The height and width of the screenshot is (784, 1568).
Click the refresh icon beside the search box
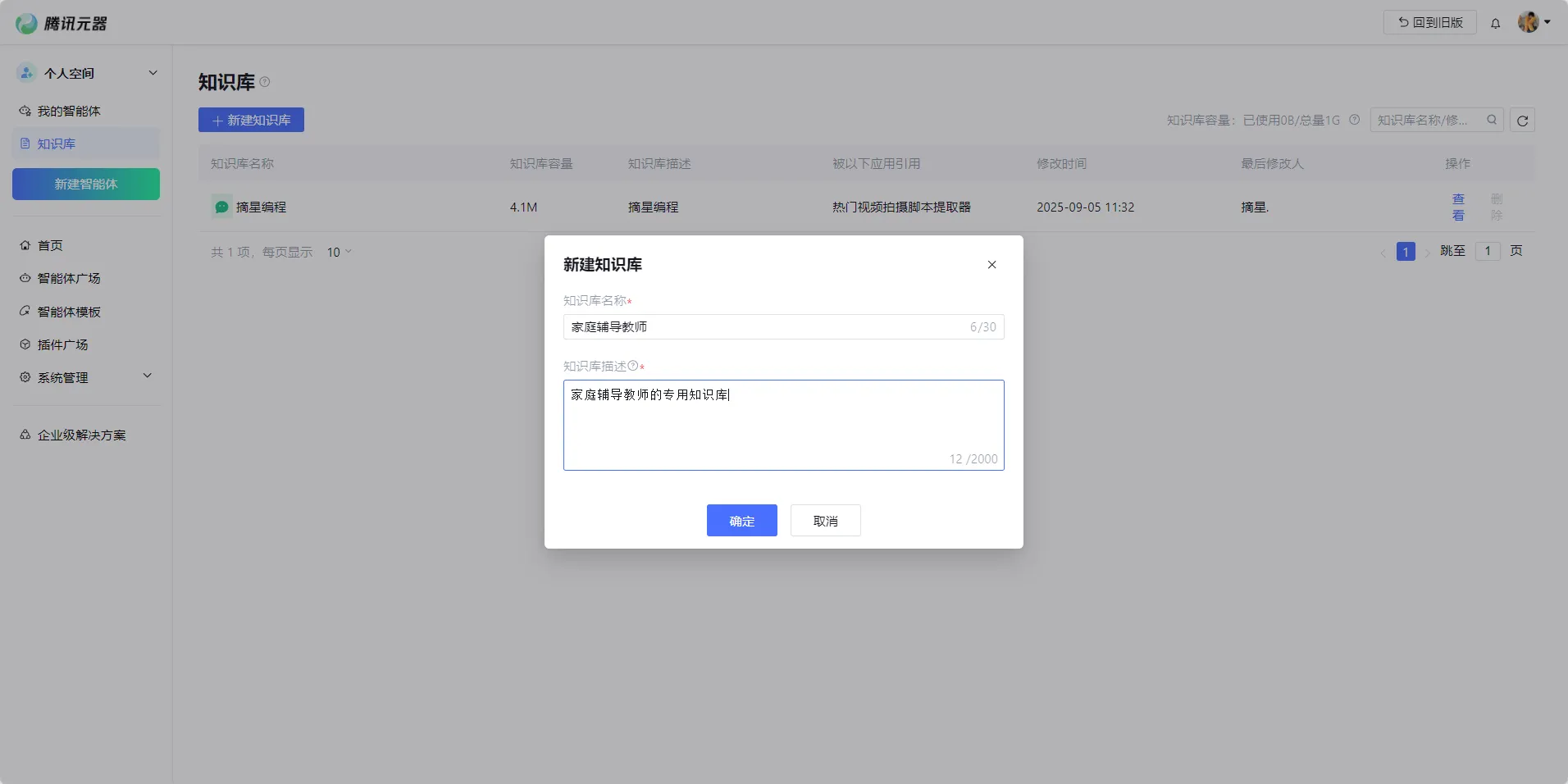1522,121
